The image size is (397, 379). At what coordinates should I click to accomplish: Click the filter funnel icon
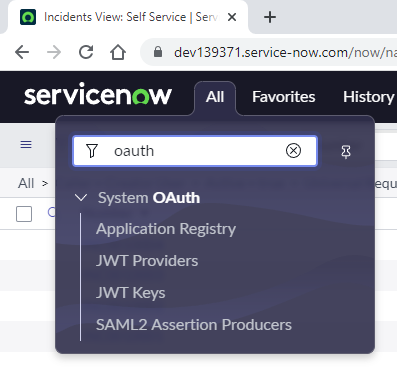[92, 151]
